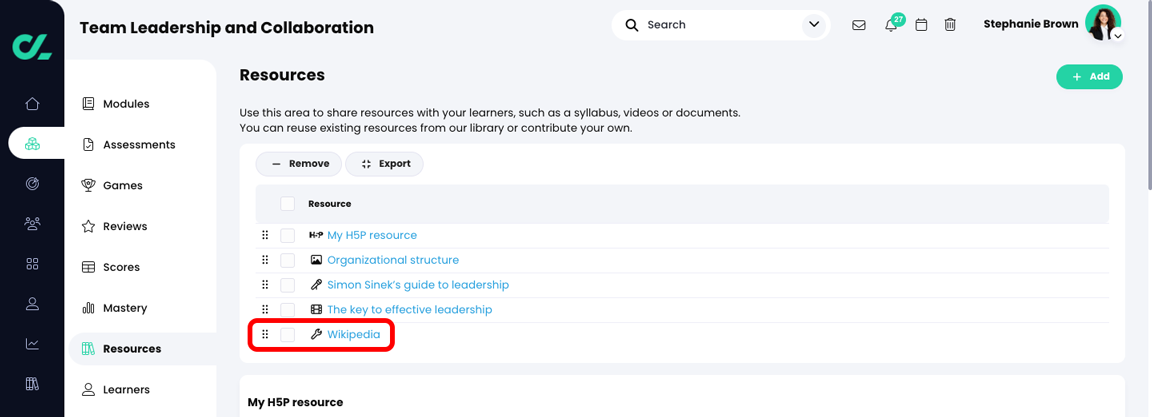1152x417 pixels.
Task: Check the box for Wikipedia
Action: pyautogui.click(x=287, y=335)
